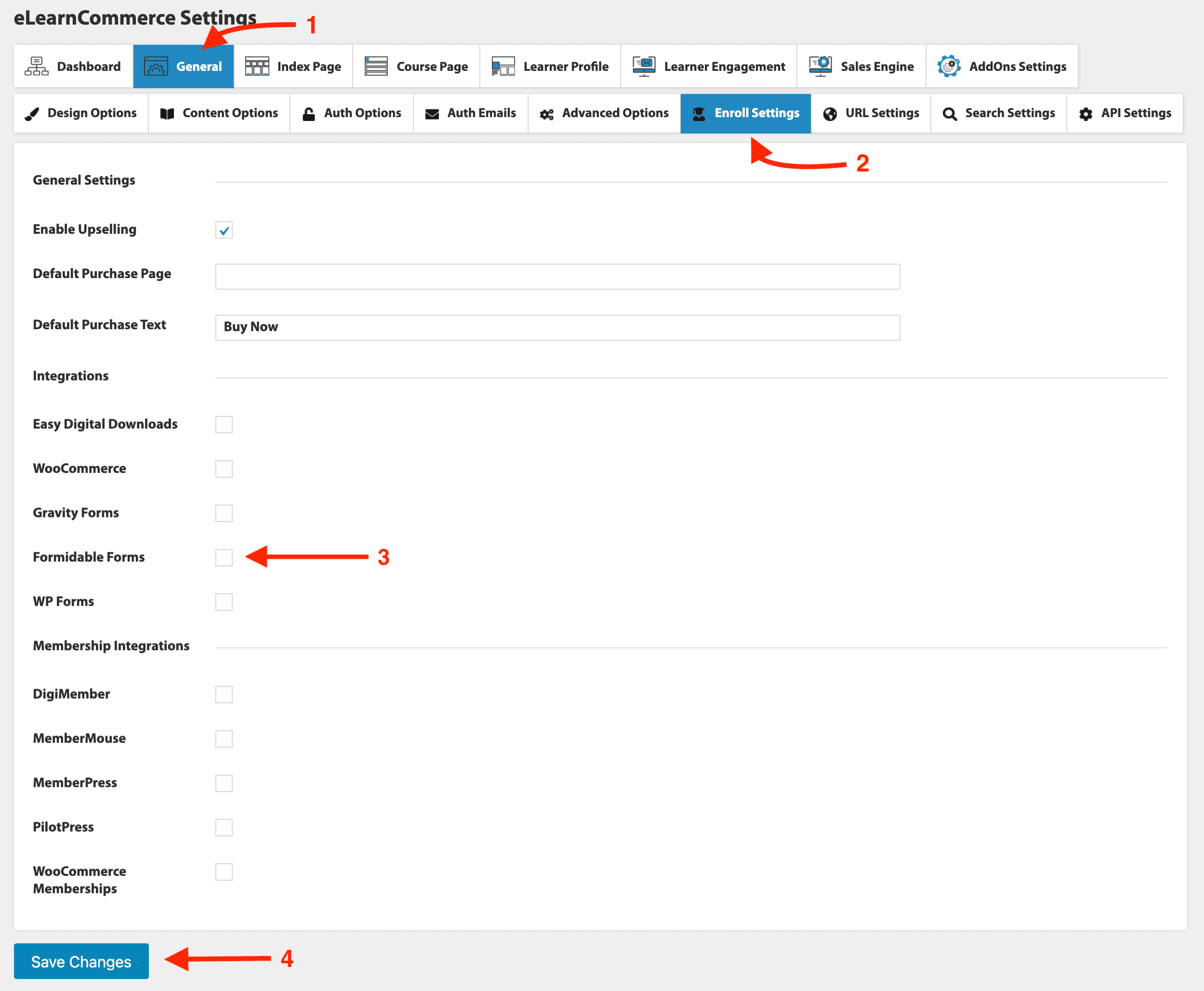The image size is (1204, 991).
Task: Open the Course Page tab
Action: pos(417,66)
